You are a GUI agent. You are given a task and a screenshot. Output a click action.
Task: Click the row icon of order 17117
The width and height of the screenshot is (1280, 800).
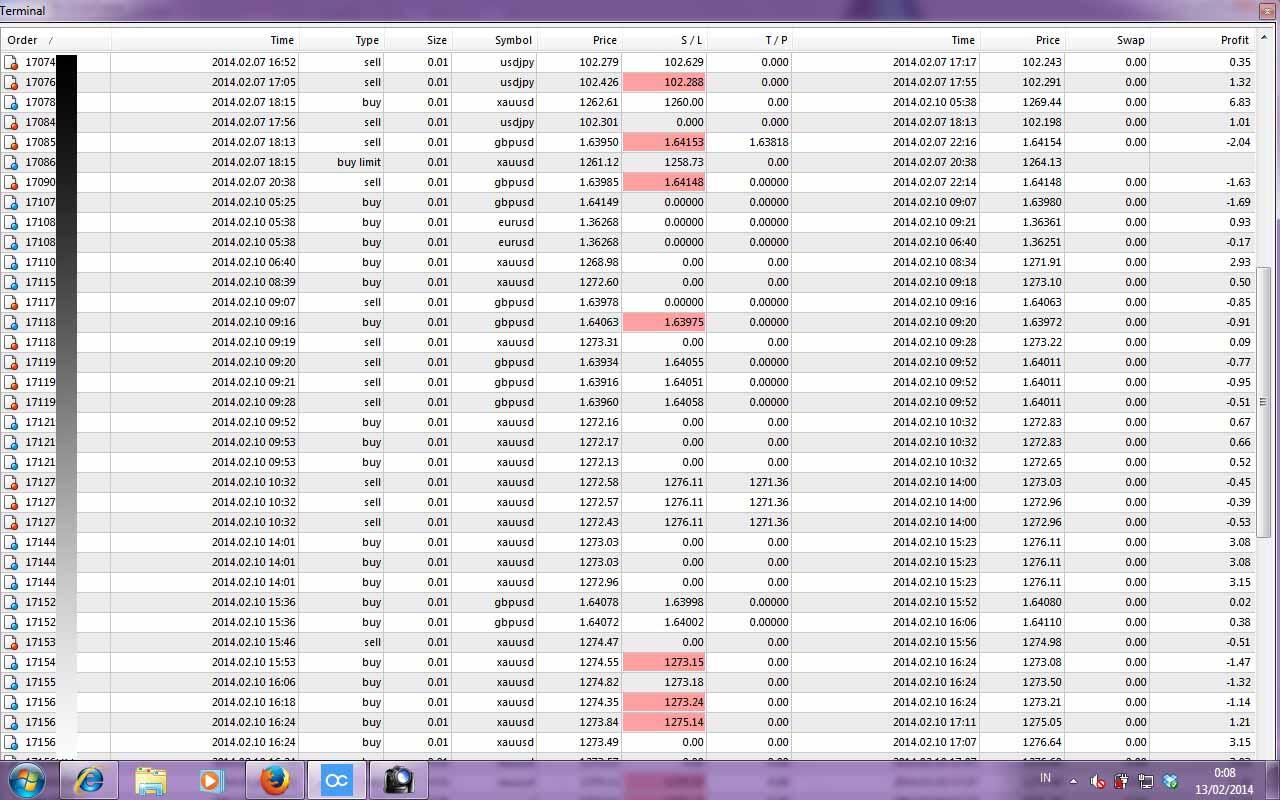coord(11,302)
